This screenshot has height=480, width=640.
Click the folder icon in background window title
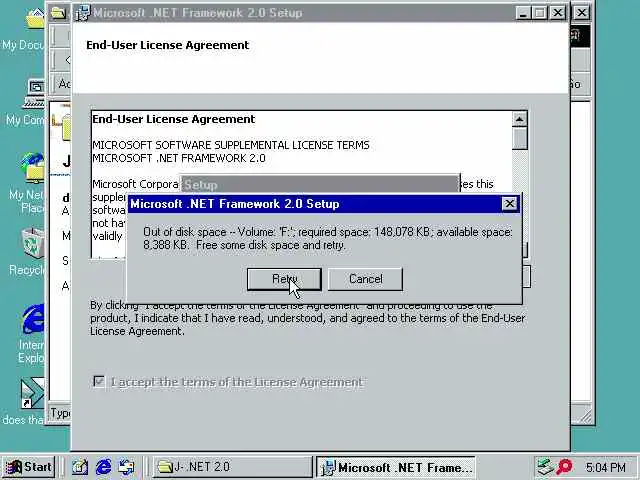(58, 13)
